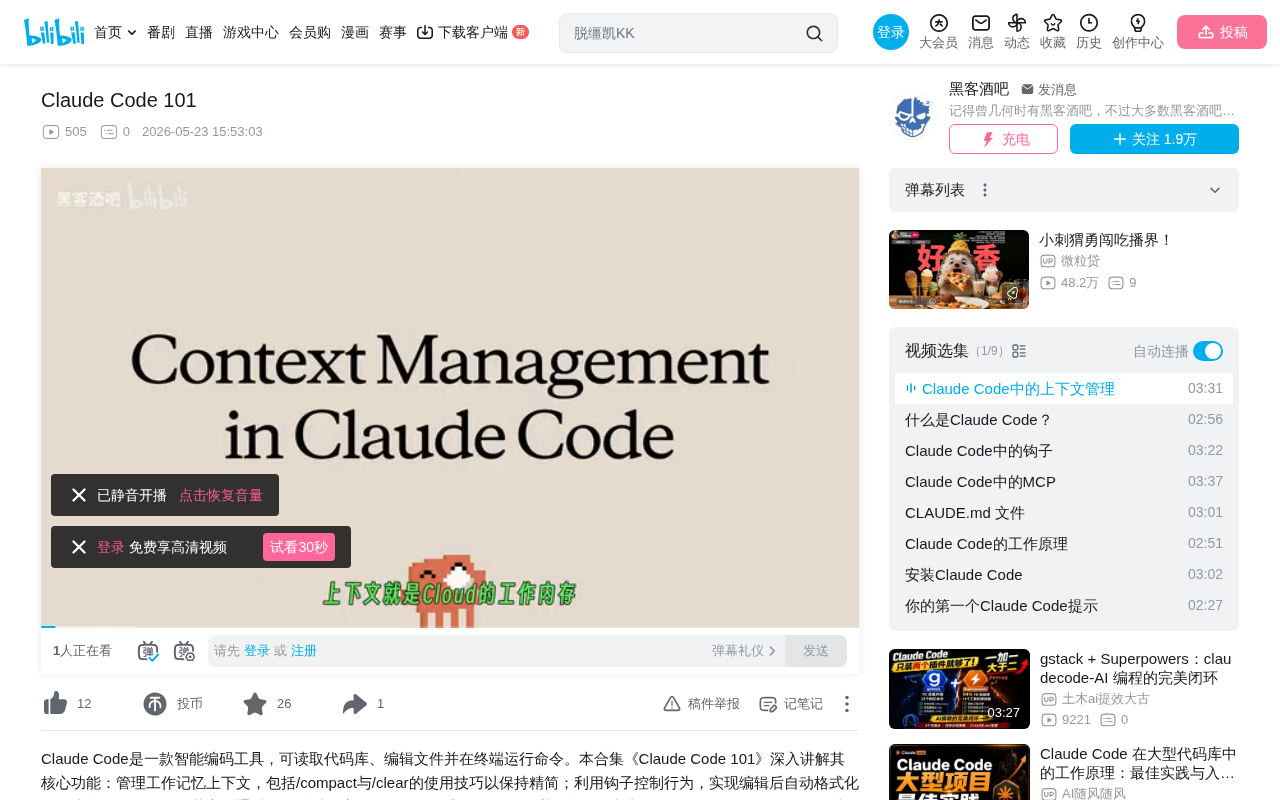This screenshot has height=800, width=1280.
Task: Dismiss the 已静音开播 notice
Action: point(79,495)
